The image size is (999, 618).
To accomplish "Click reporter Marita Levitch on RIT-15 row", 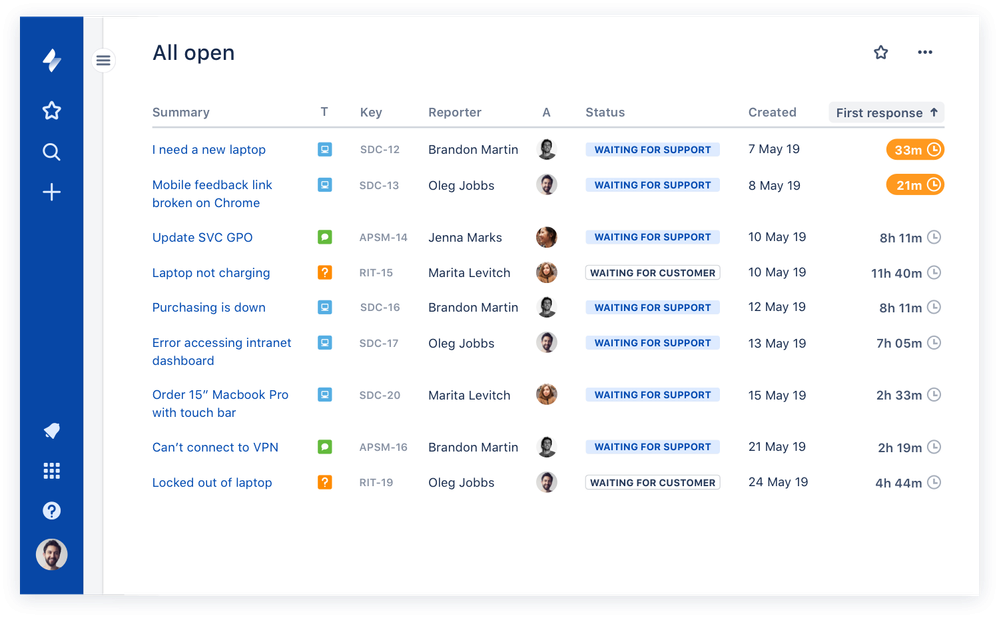I will 469,273.
